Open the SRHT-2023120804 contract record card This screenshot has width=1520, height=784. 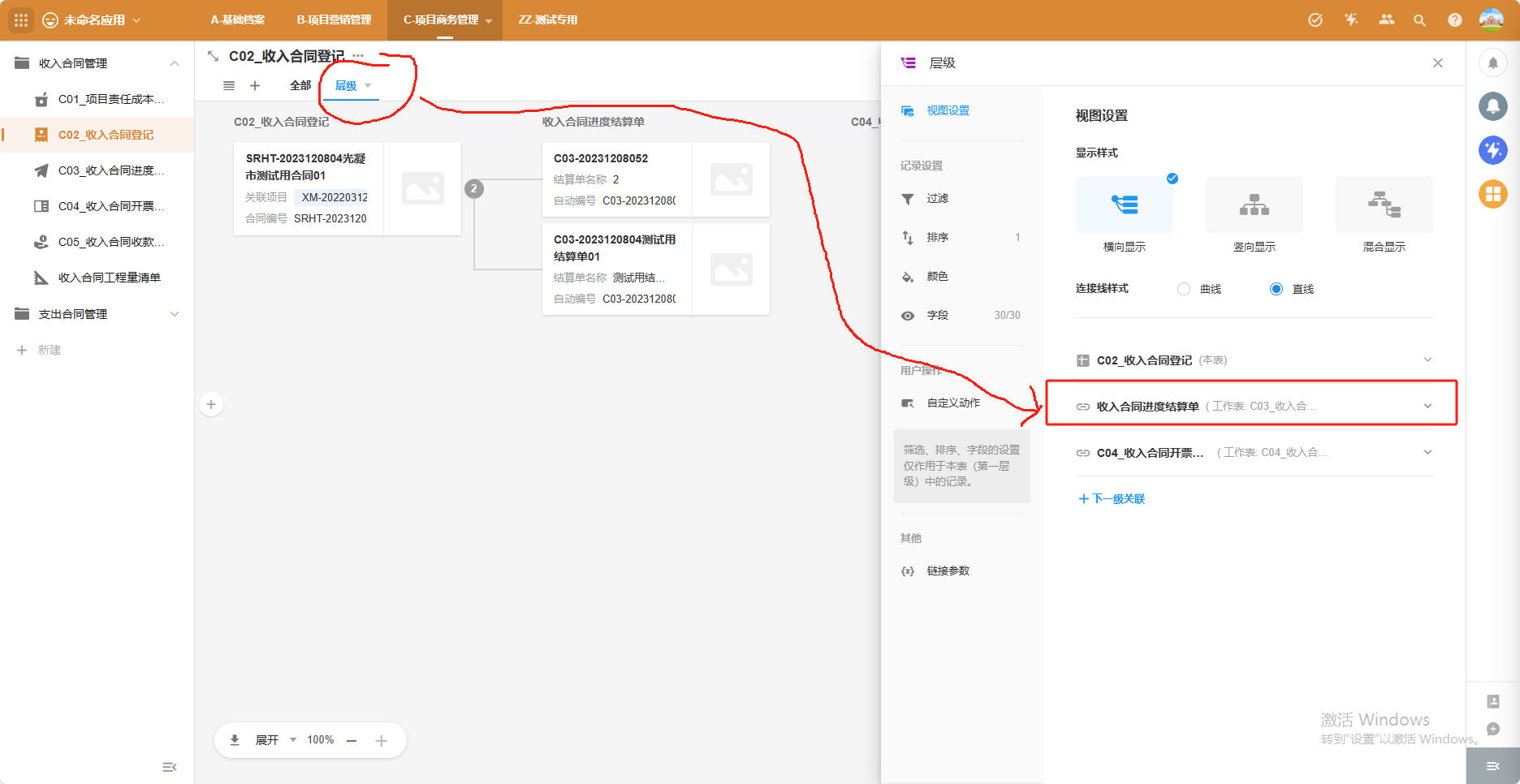[309, 188]
